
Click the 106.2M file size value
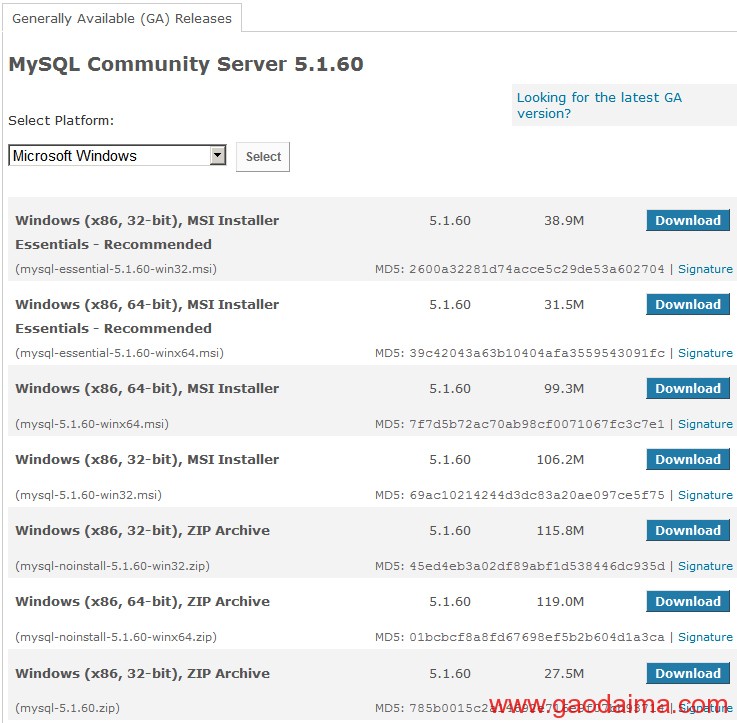560,460
